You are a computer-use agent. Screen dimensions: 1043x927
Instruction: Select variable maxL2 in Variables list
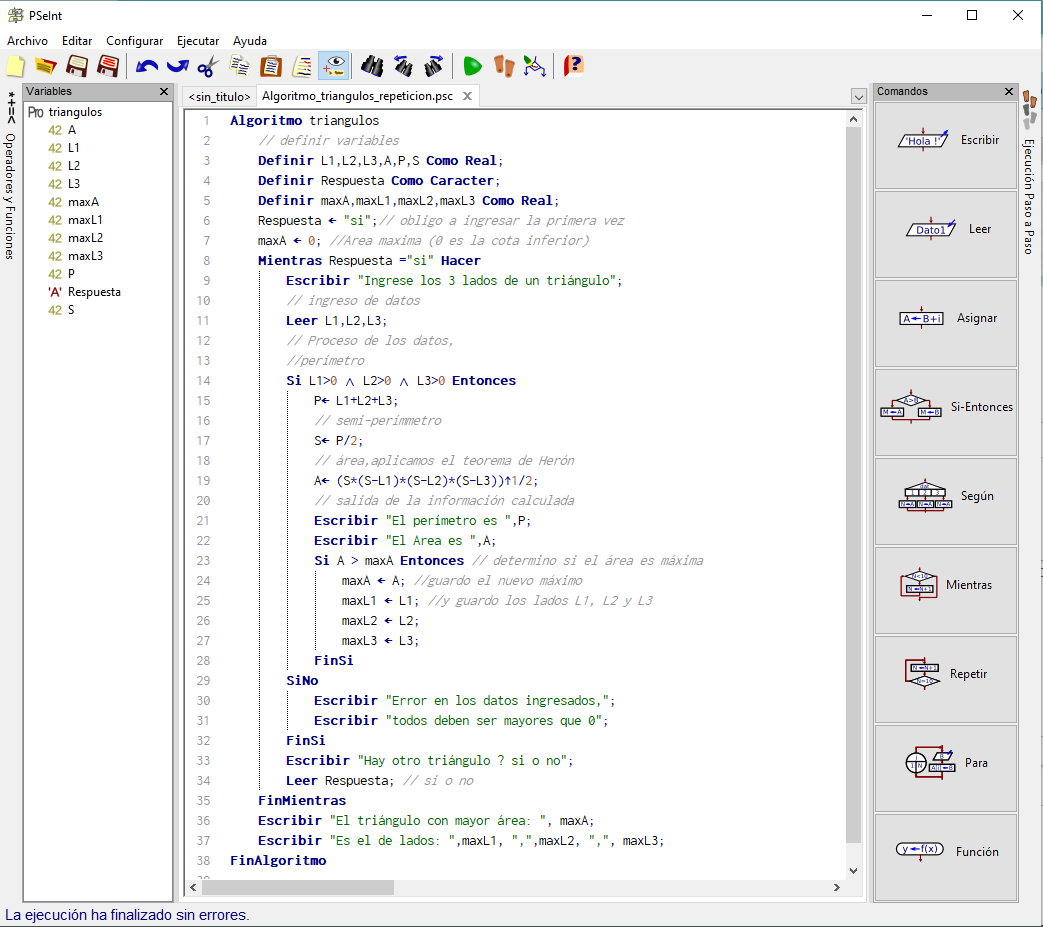[85, 237]
